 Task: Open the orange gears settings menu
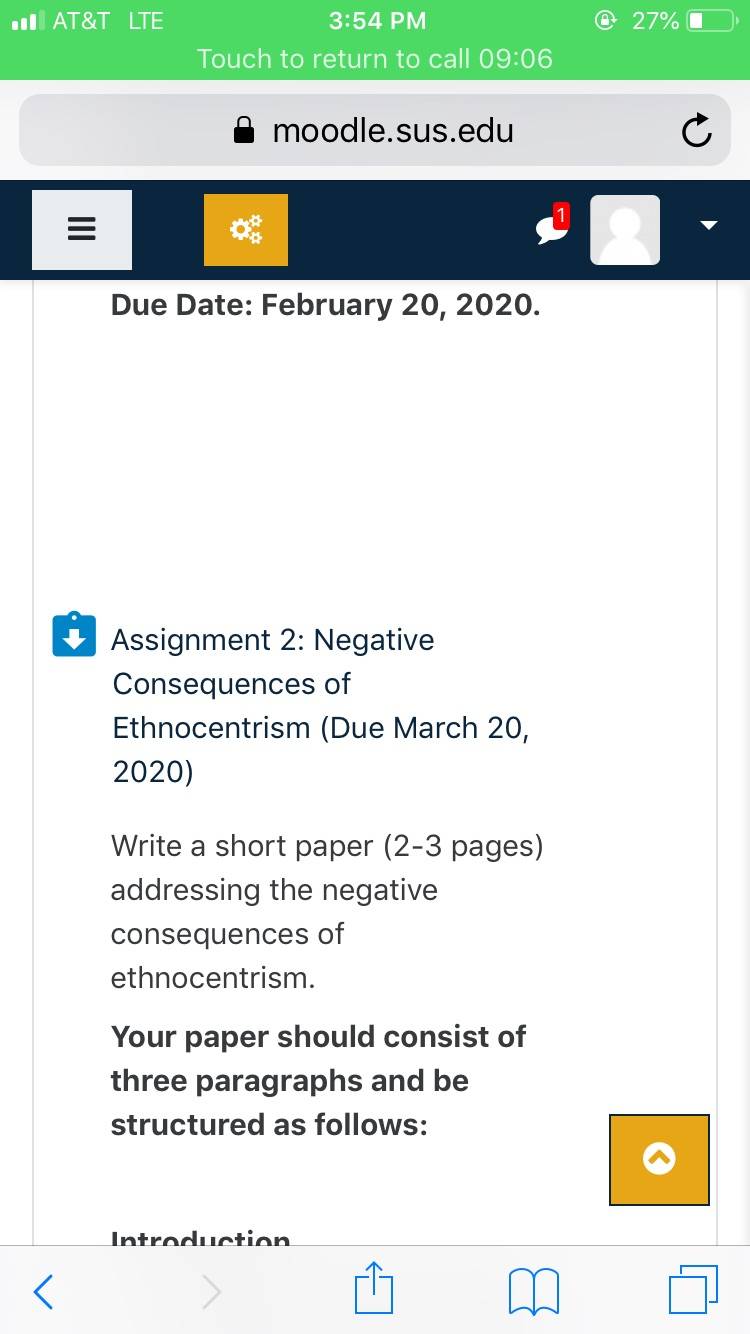tap(246, 230)
